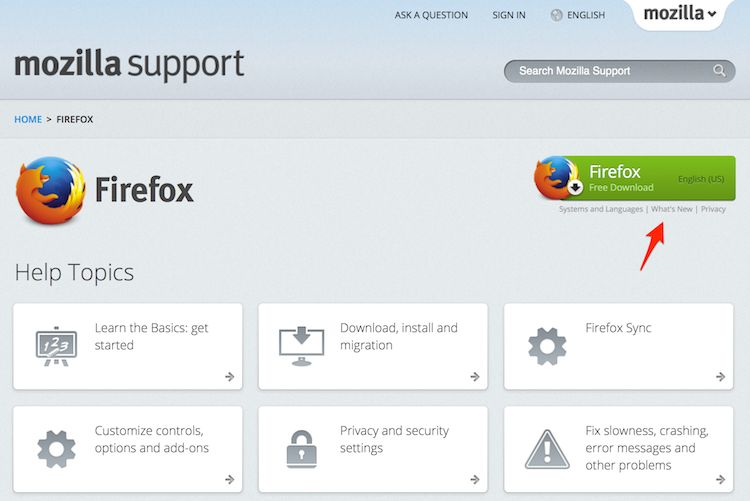Open the Privacy link under download button
The image size is (750, 501).
[x=713, y=209]
